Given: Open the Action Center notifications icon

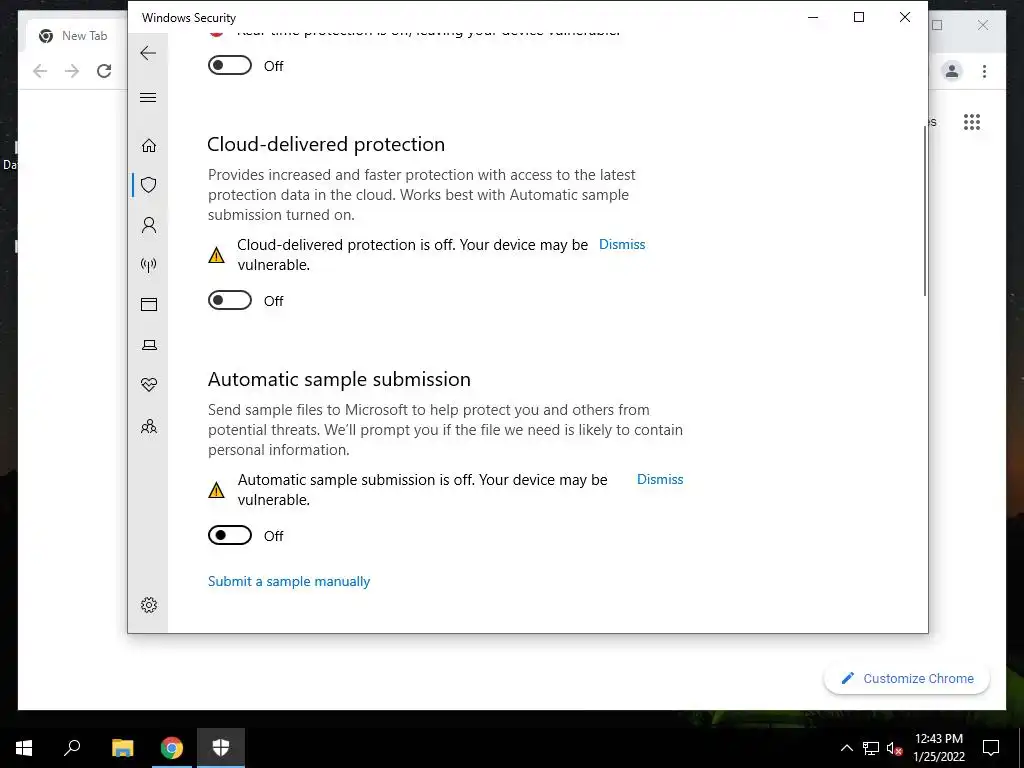Looking at the screenshot, I should (991, 748).
